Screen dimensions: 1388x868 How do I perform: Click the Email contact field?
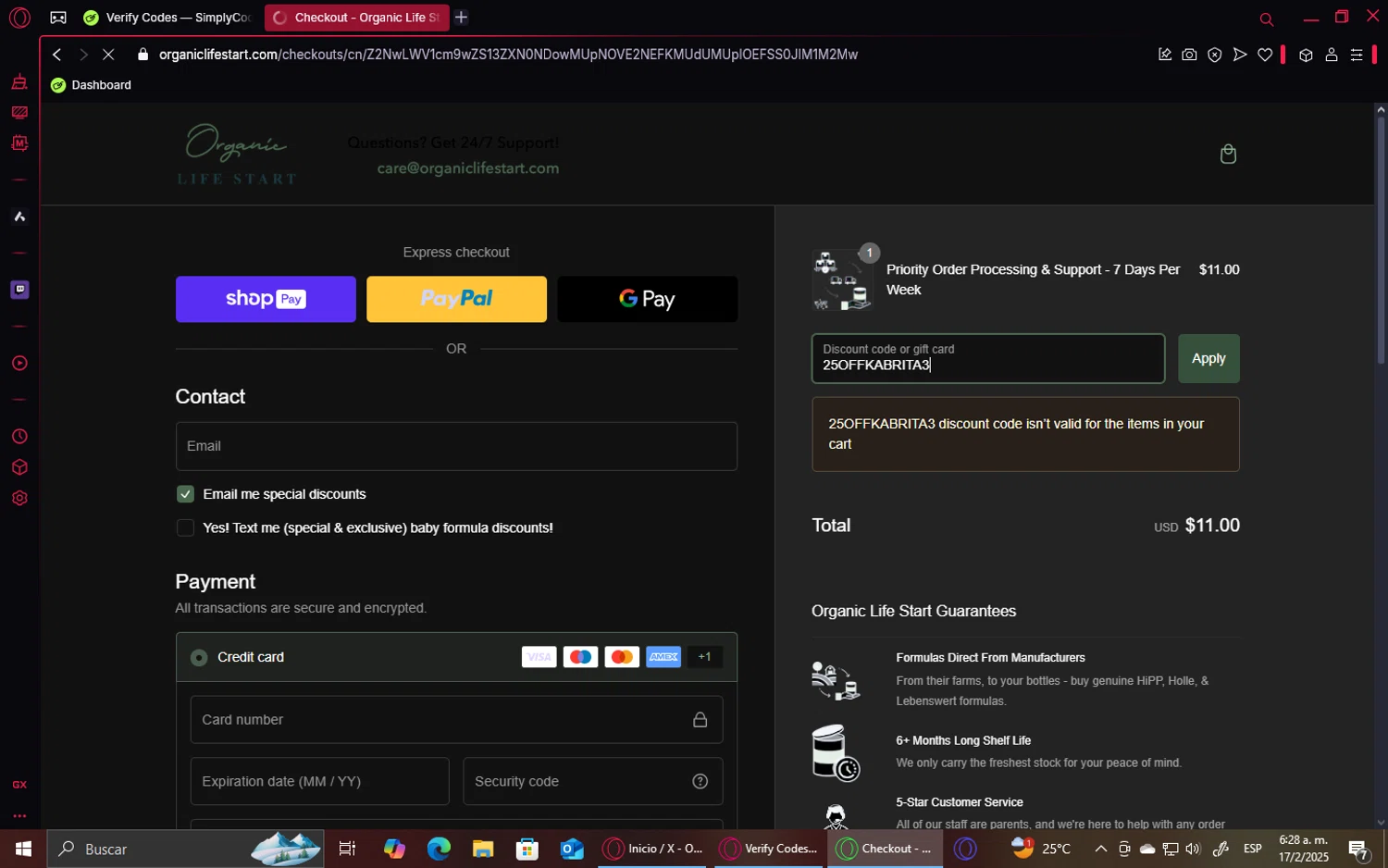[x=456, y=446]
